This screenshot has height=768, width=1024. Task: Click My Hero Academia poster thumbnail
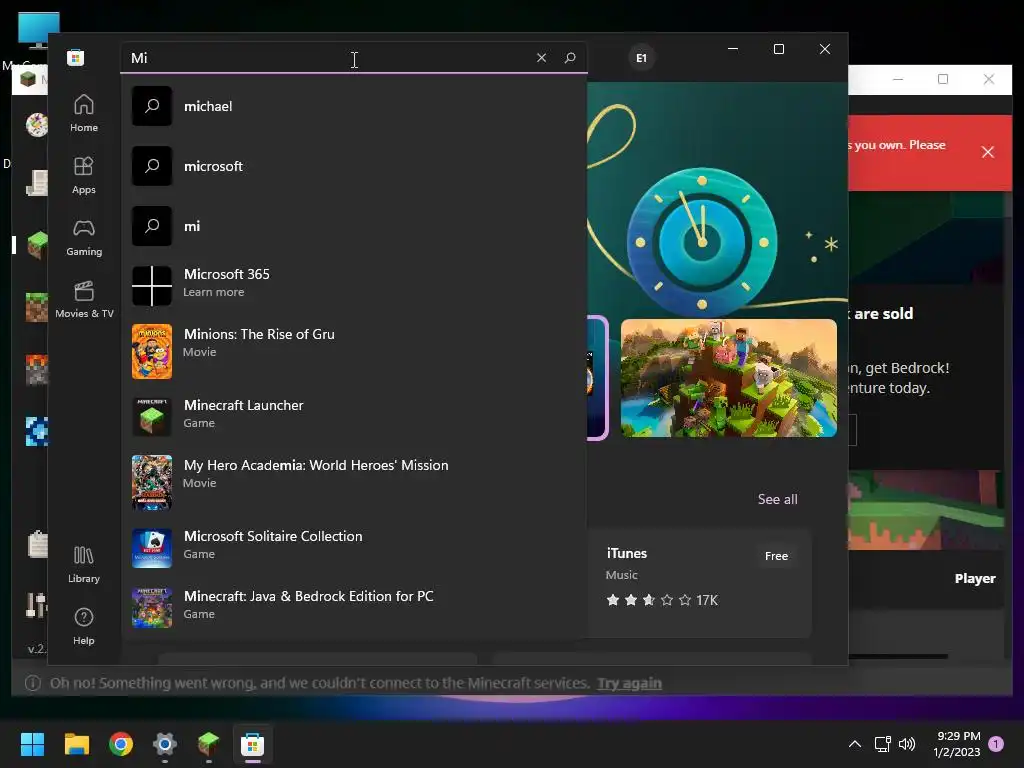coord(152,482)
